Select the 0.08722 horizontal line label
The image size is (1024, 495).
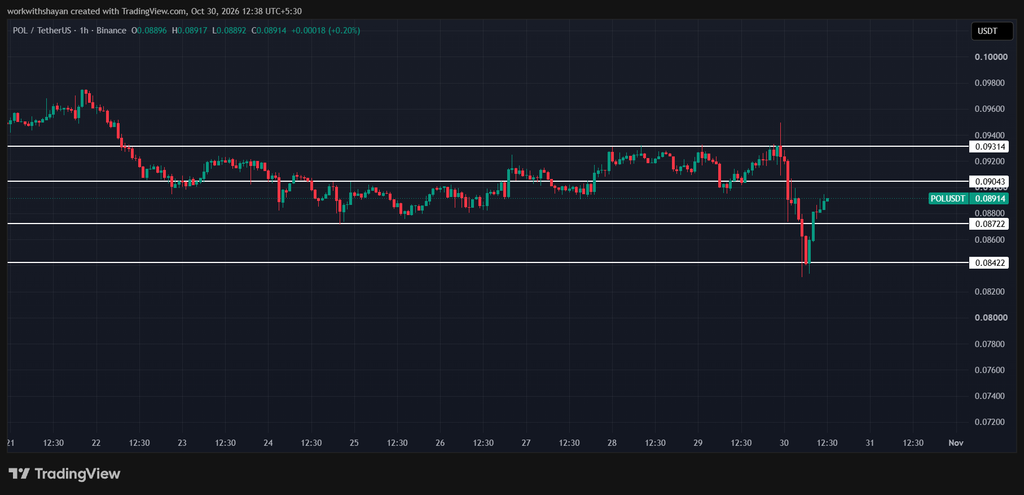989,224
